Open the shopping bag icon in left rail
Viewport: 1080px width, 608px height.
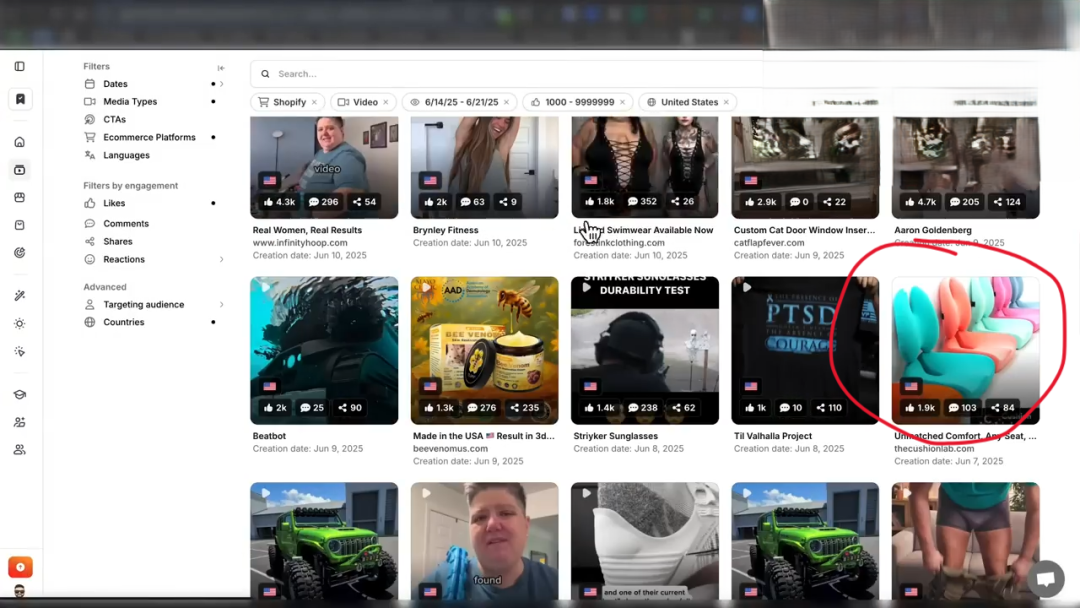click(x=19, y=225)
